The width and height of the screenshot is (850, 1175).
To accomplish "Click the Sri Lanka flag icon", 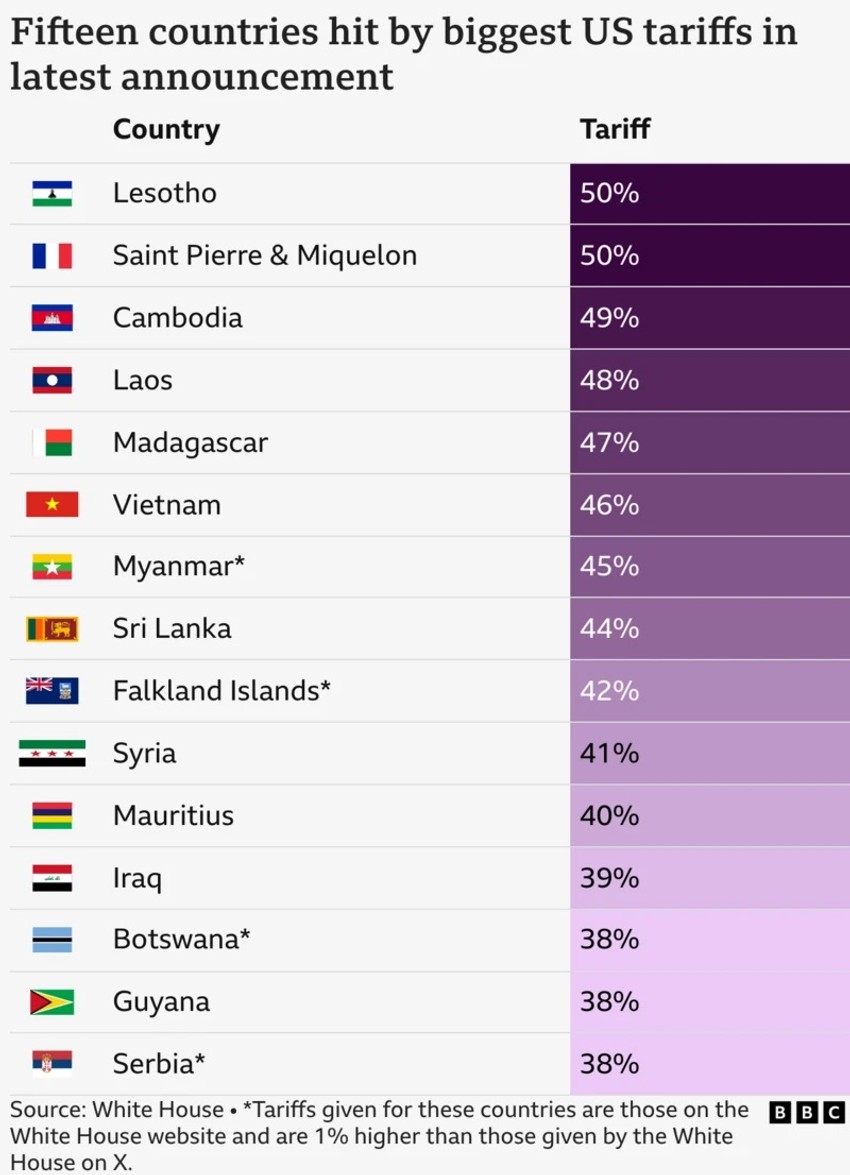I will (52, 629).
